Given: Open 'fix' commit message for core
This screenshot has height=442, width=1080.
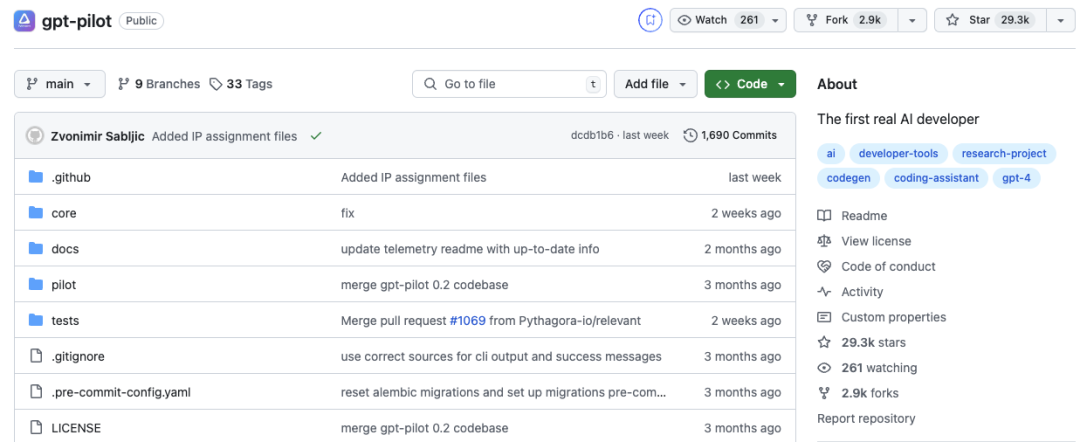Looking at the screenshot, I should coord(348,213).
